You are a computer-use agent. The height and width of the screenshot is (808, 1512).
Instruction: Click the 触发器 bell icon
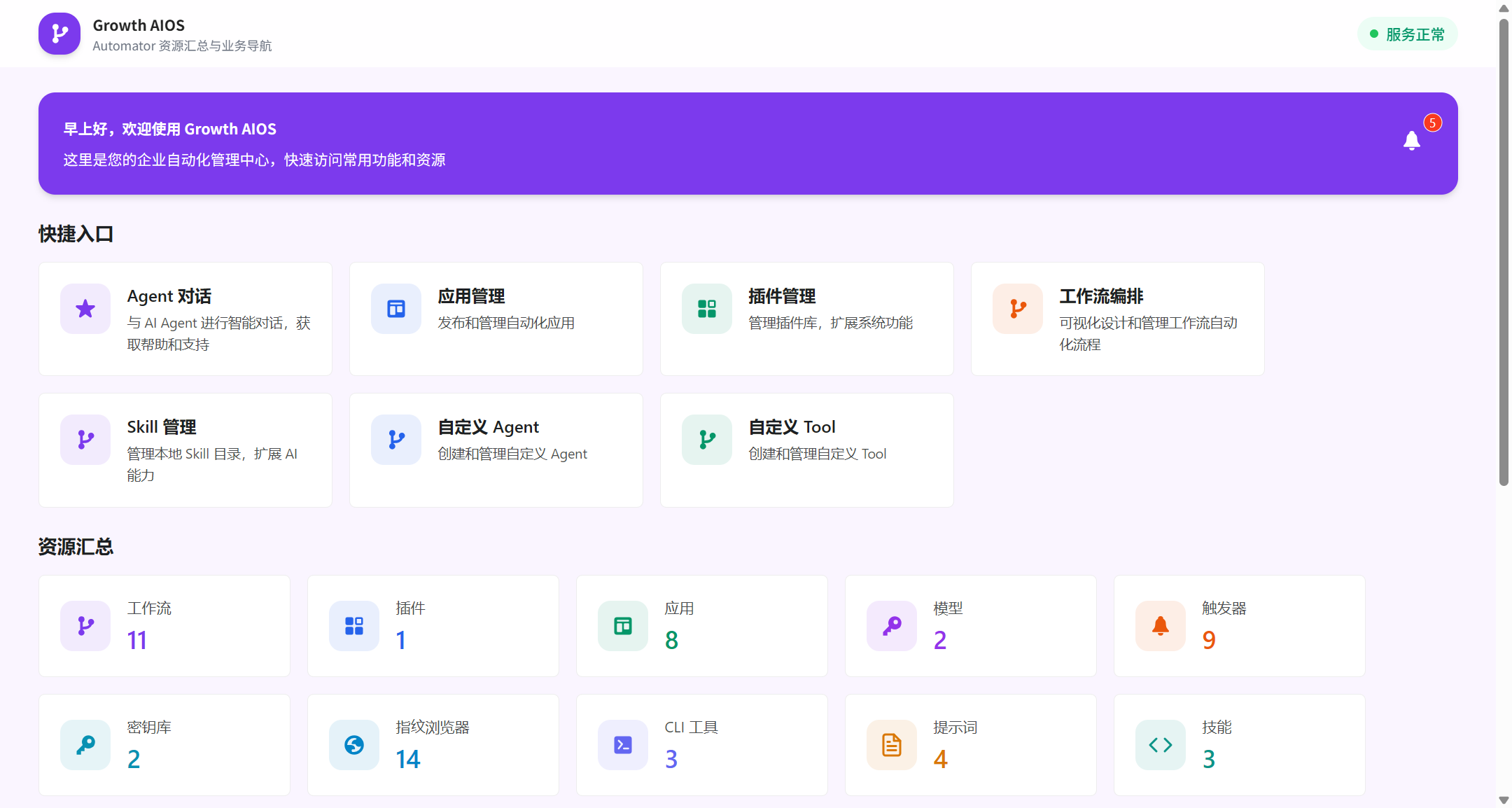[1161, 626]
